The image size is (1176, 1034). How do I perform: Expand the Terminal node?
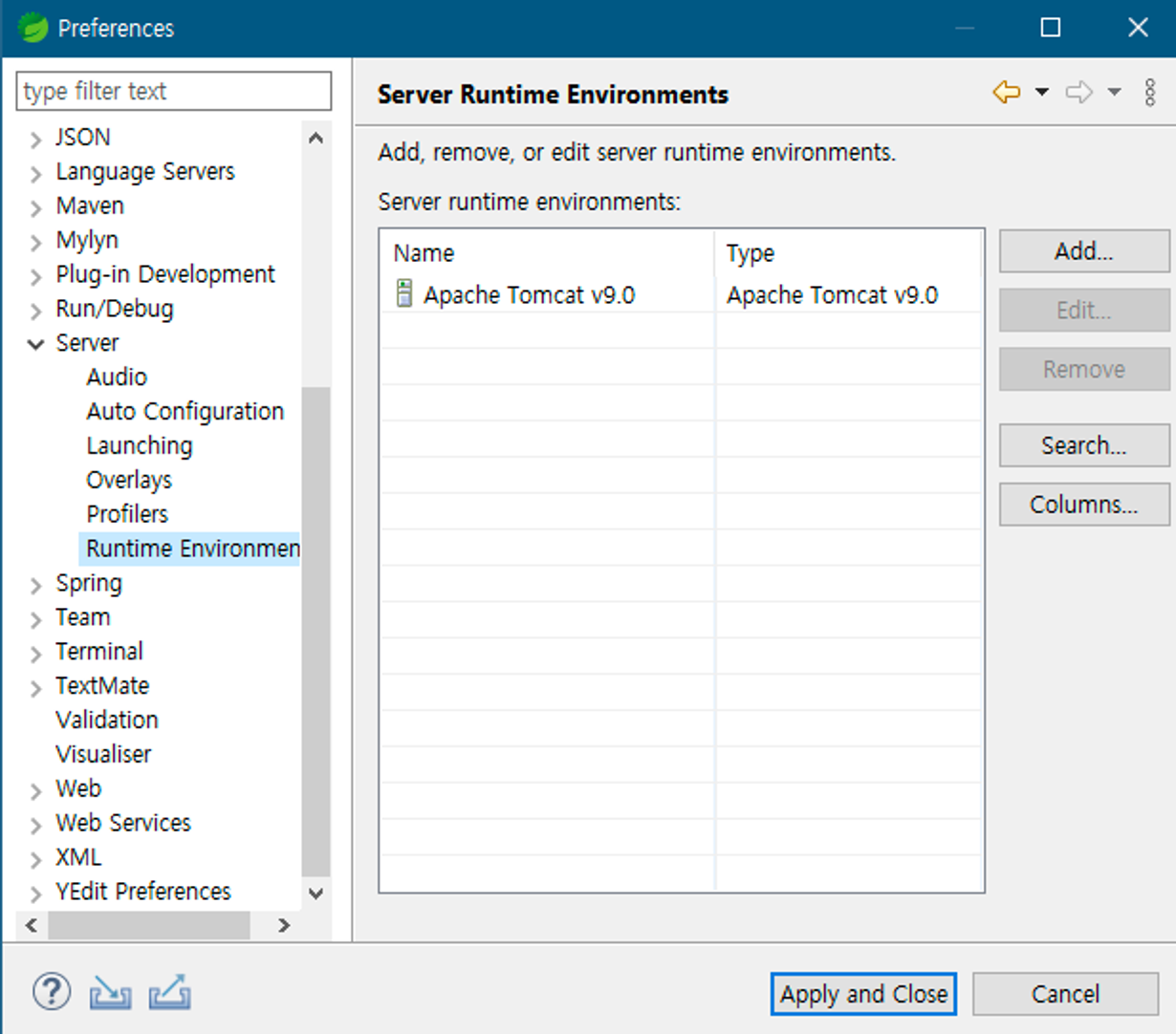(35, 655)
